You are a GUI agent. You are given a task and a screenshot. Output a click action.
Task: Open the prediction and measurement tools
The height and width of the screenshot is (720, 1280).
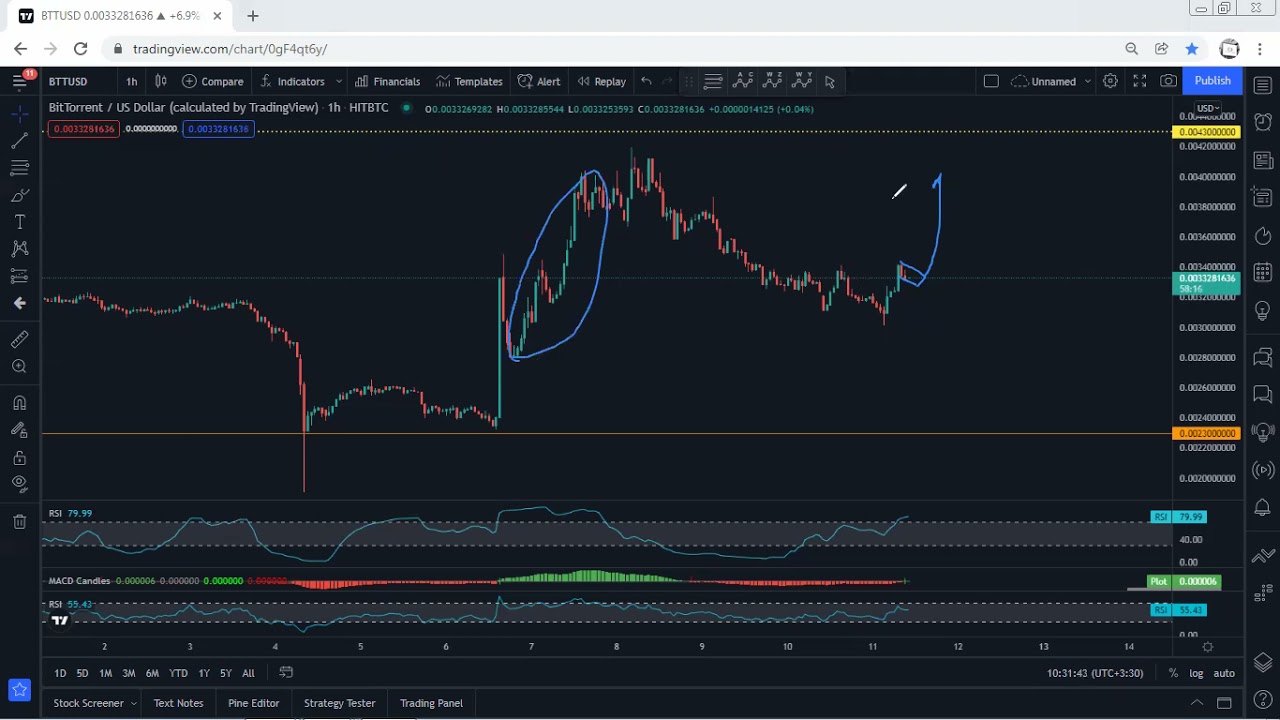pos(19,275)
